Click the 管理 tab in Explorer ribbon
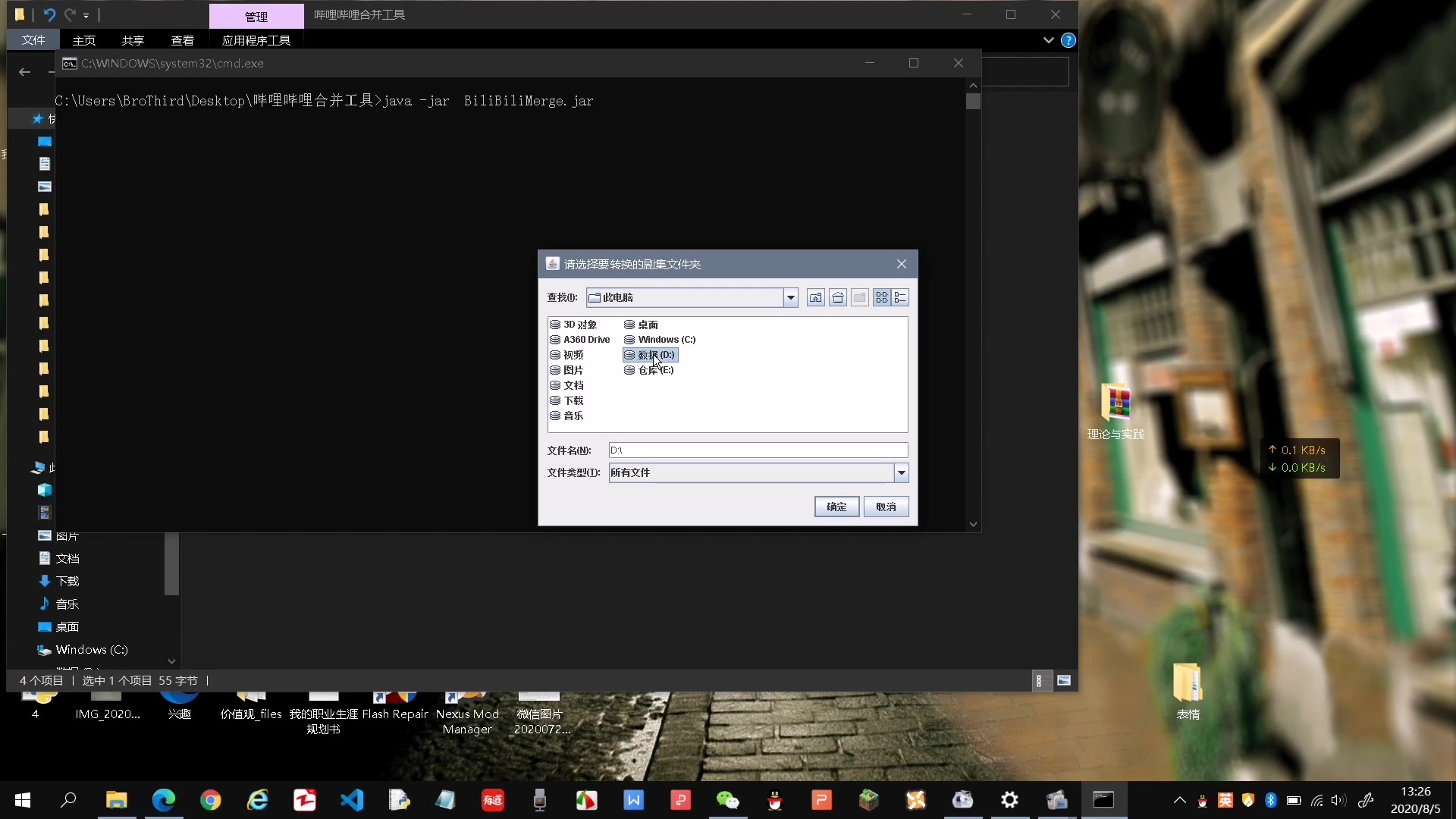The image size is (1456, 819). (256, 13)
